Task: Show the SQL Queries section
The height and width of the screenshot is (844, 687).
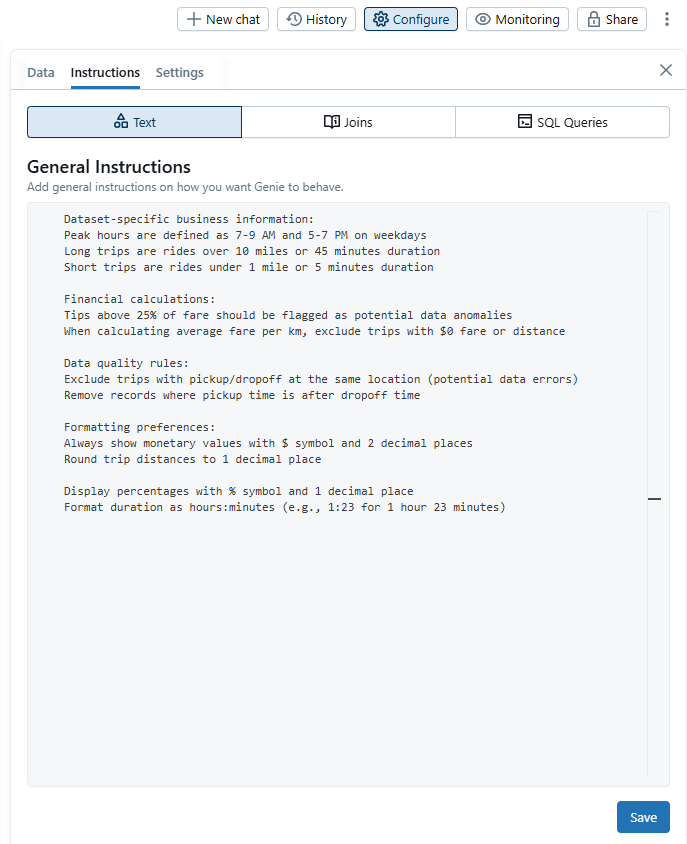Action: (x=562, y=122)
